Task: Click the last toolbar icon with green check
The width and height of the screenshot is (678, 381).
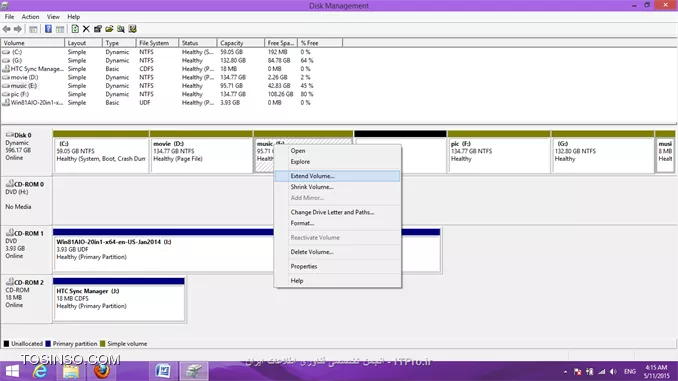Action: tap(132, 29)
